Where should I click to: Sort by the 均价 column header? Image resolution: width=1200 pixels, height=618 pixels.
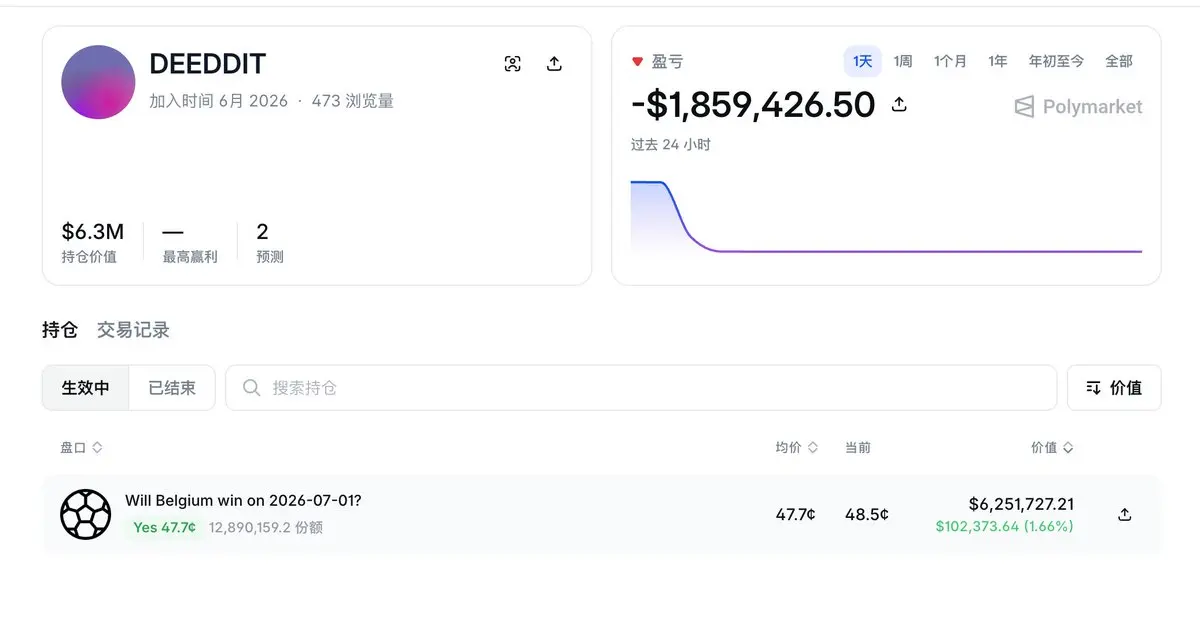tap(797, 447)
